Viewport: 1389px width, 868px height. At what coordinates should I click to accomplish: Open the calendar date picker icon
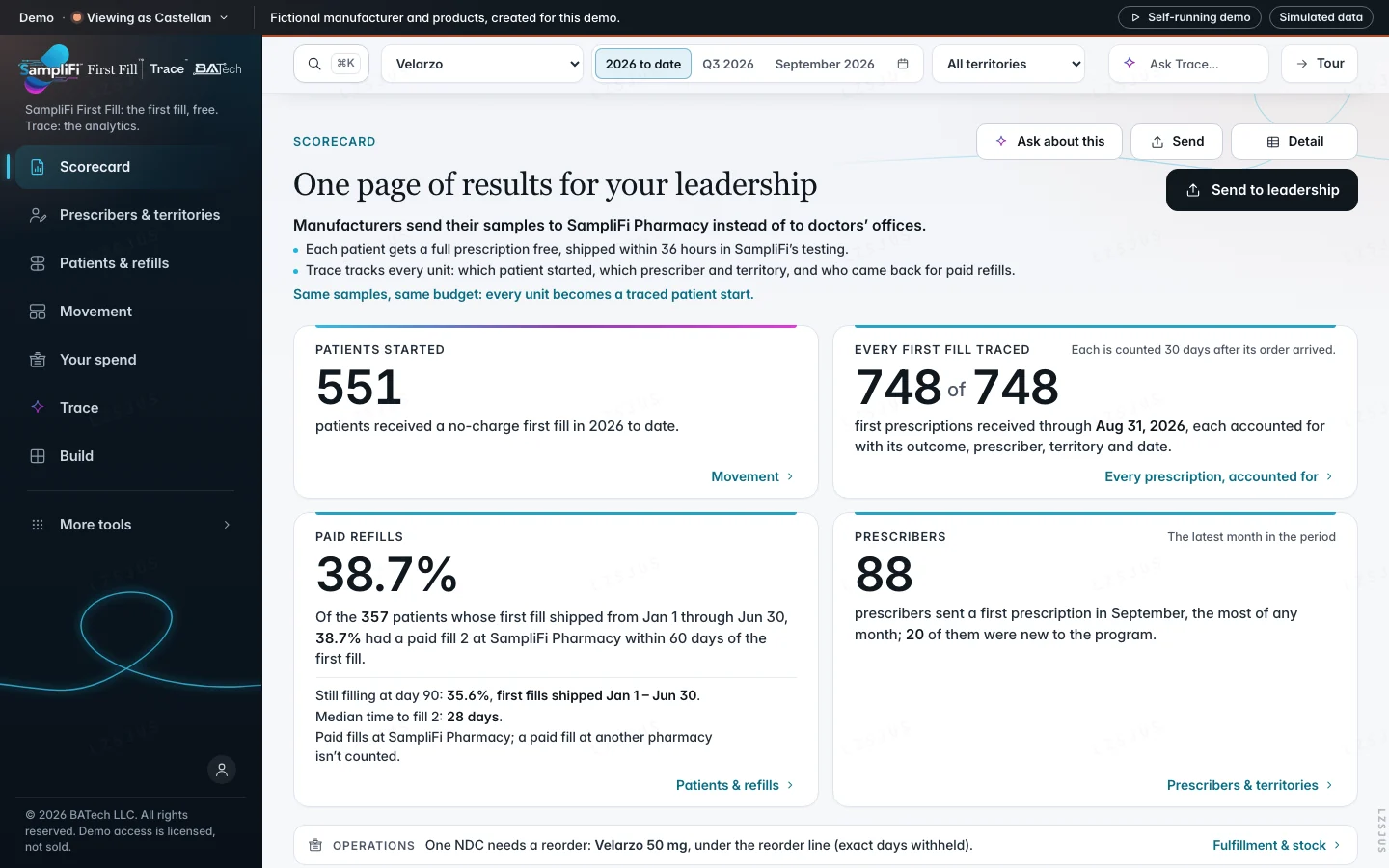(x=903, y=64)
